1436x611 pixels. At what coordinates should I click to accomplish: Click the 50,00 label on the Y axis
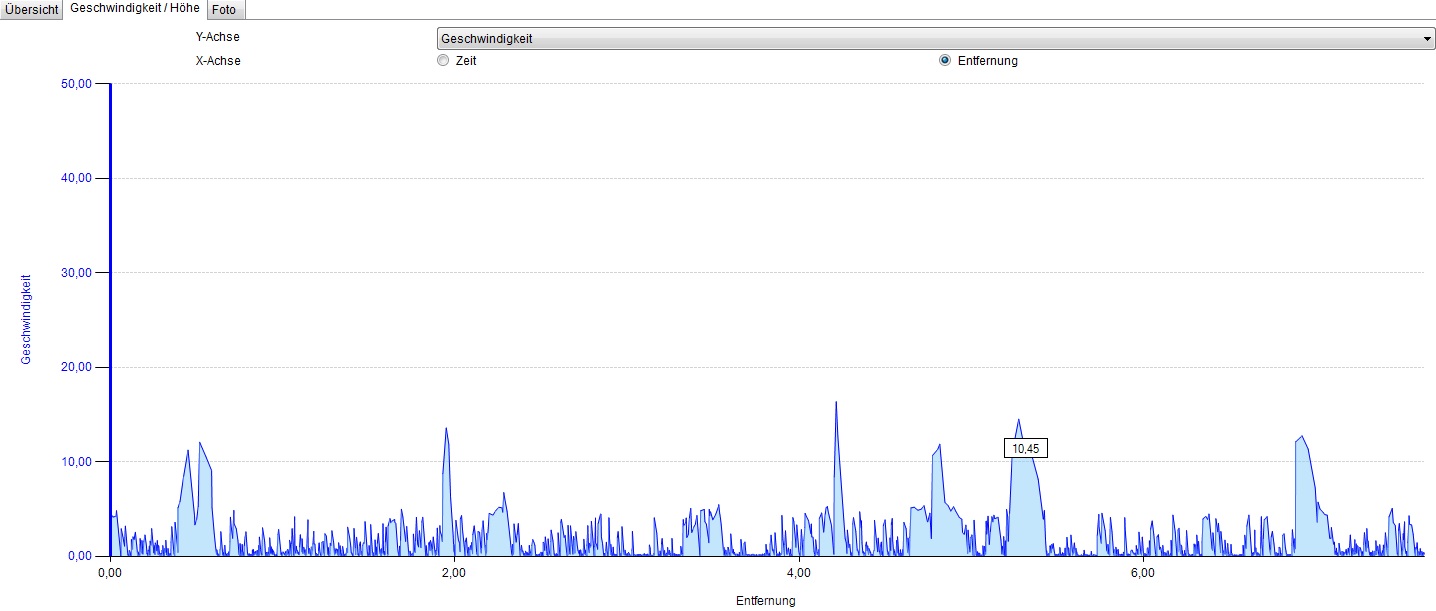click(x=76, y=84)
